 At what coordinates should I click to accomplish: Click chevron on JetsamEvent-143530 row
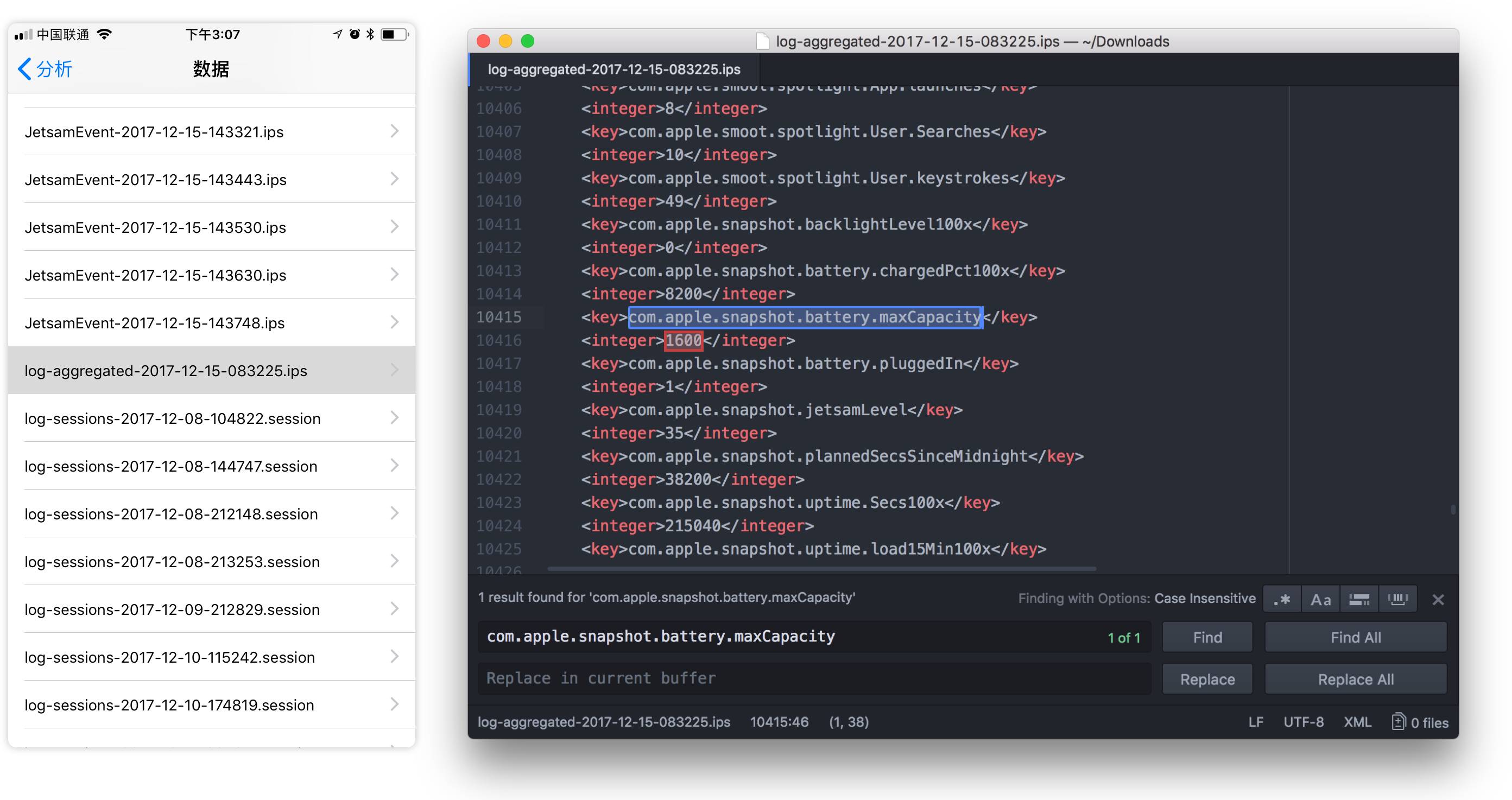point(395,226)
